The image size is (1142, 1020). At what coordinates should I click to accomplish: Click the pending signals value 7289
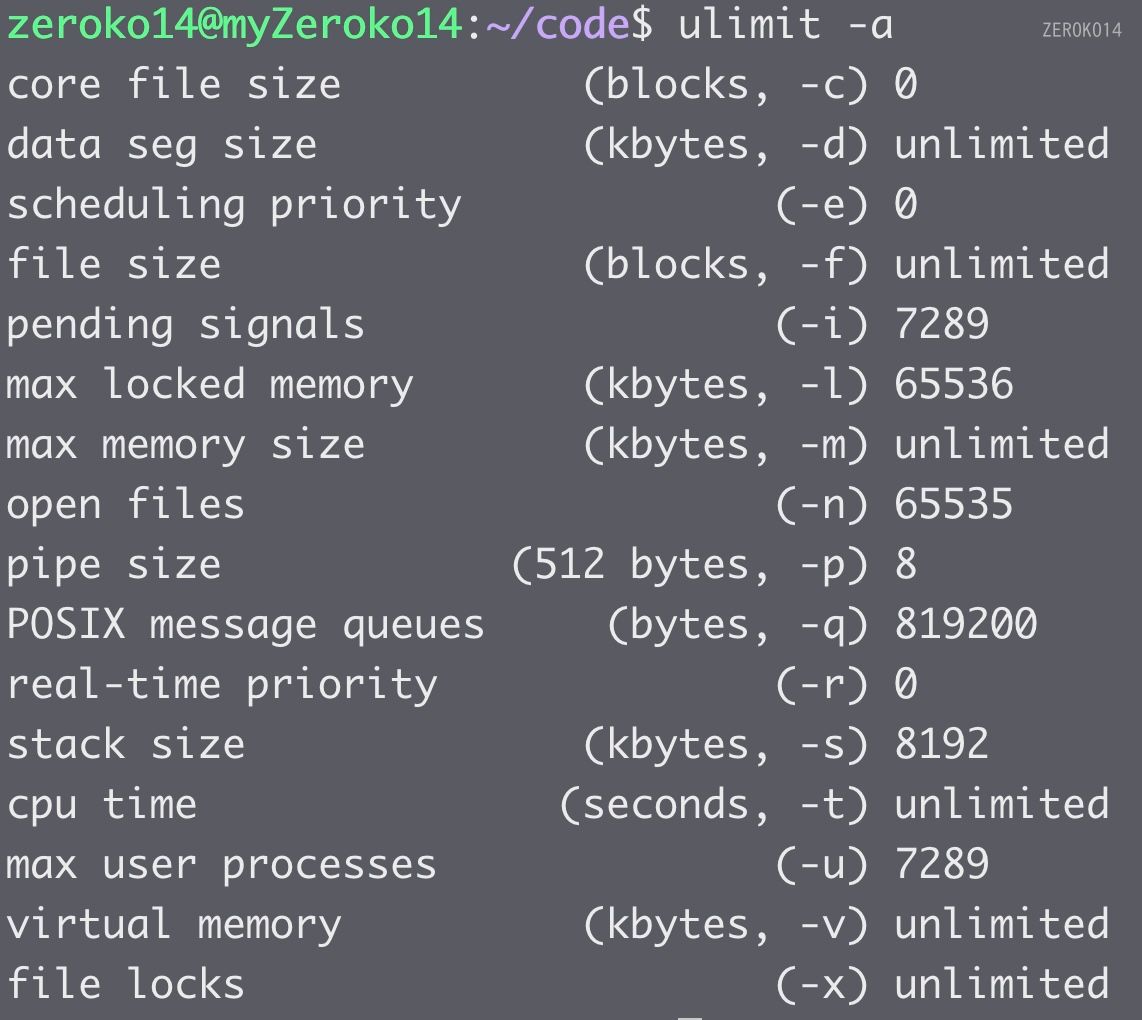click(x=941, y=325)
